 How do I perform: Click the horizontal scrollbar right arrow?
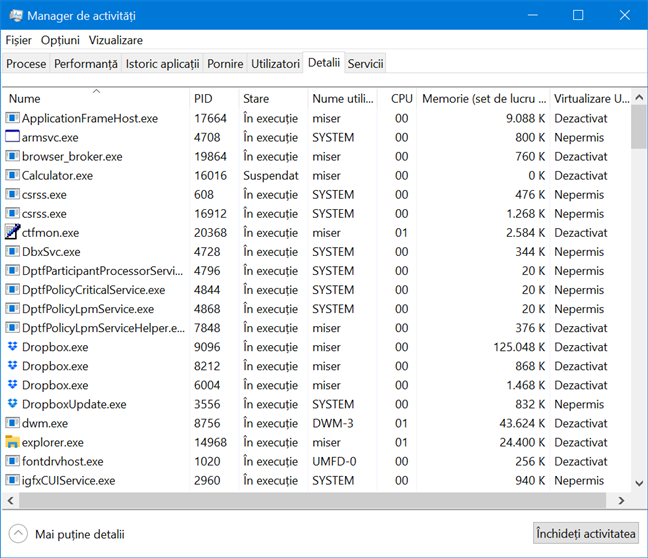[621, 501]
